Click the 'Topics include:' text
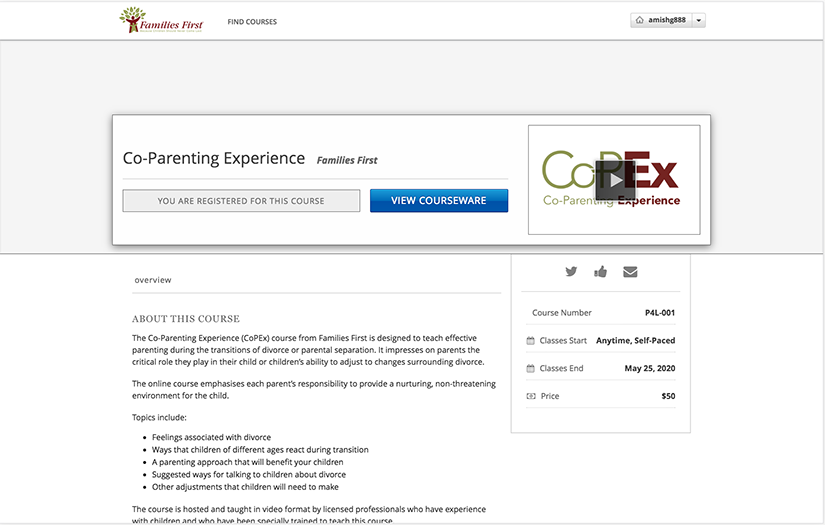 click(x=159, y=417)
